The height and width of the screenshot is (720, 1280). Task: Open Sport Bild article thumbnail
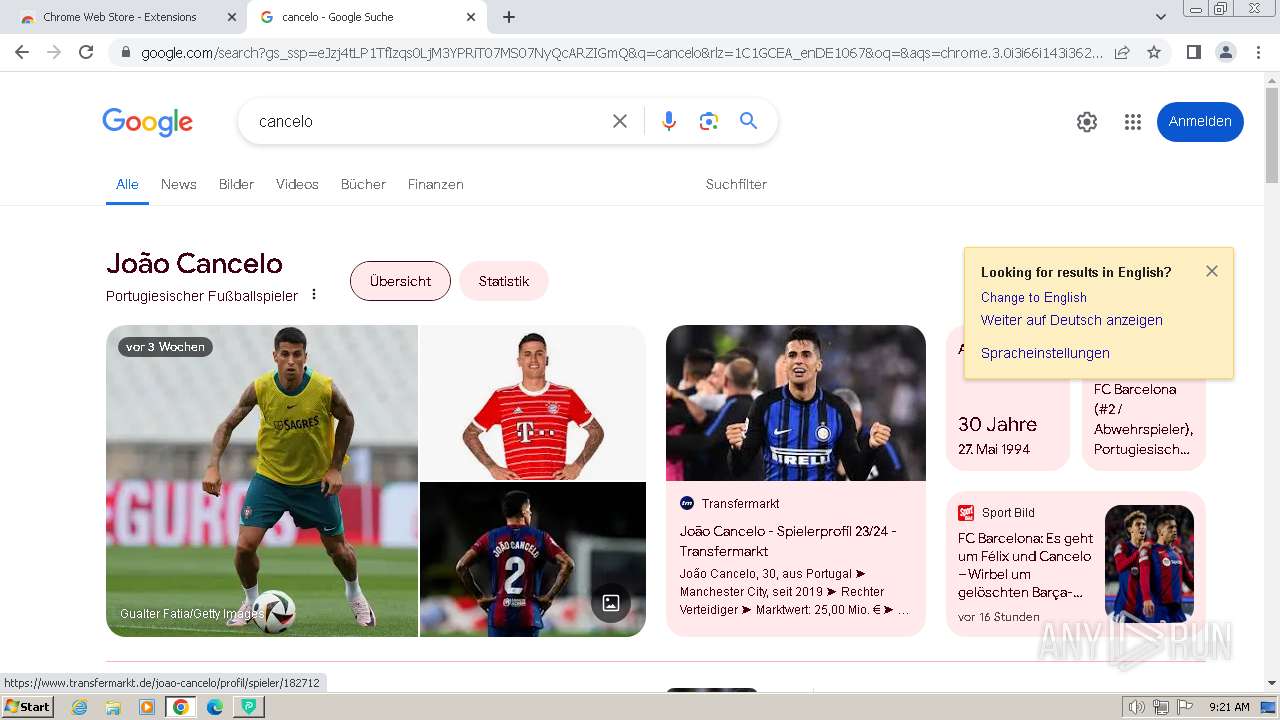[1150, 564]
